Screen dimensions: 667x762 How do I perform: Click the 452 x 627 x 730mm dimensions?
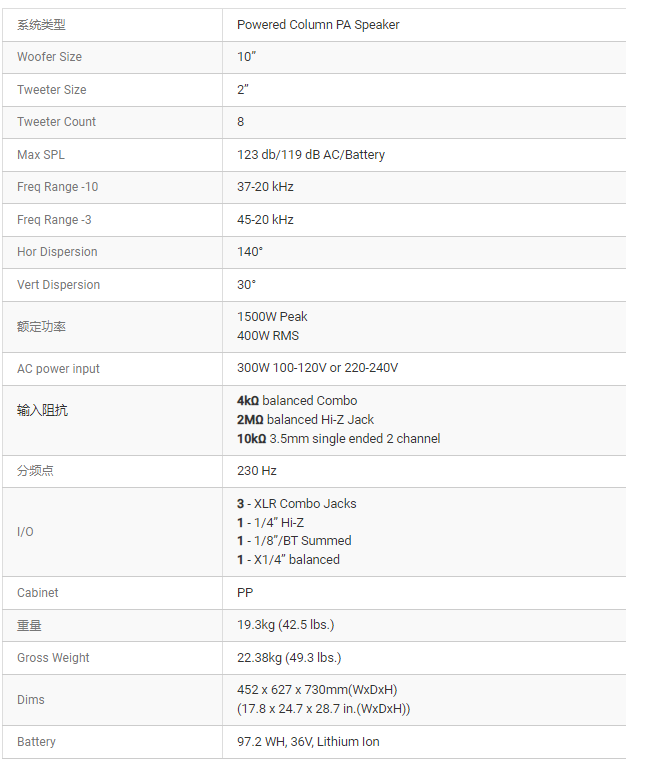tap(317, 690)
